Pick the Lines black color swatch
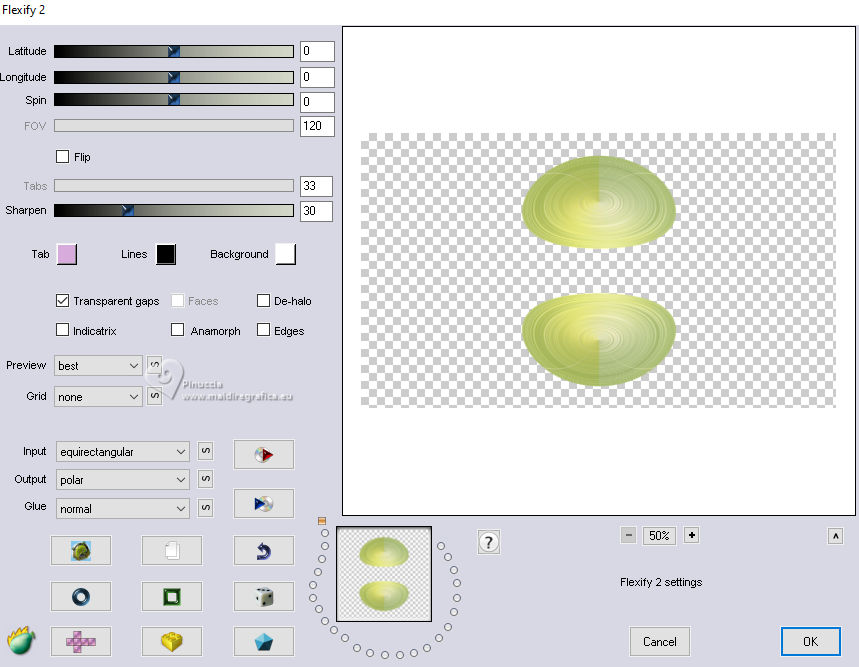Viewport: 859px width, 667px height. pyautogui.click(x=166, y=255)
